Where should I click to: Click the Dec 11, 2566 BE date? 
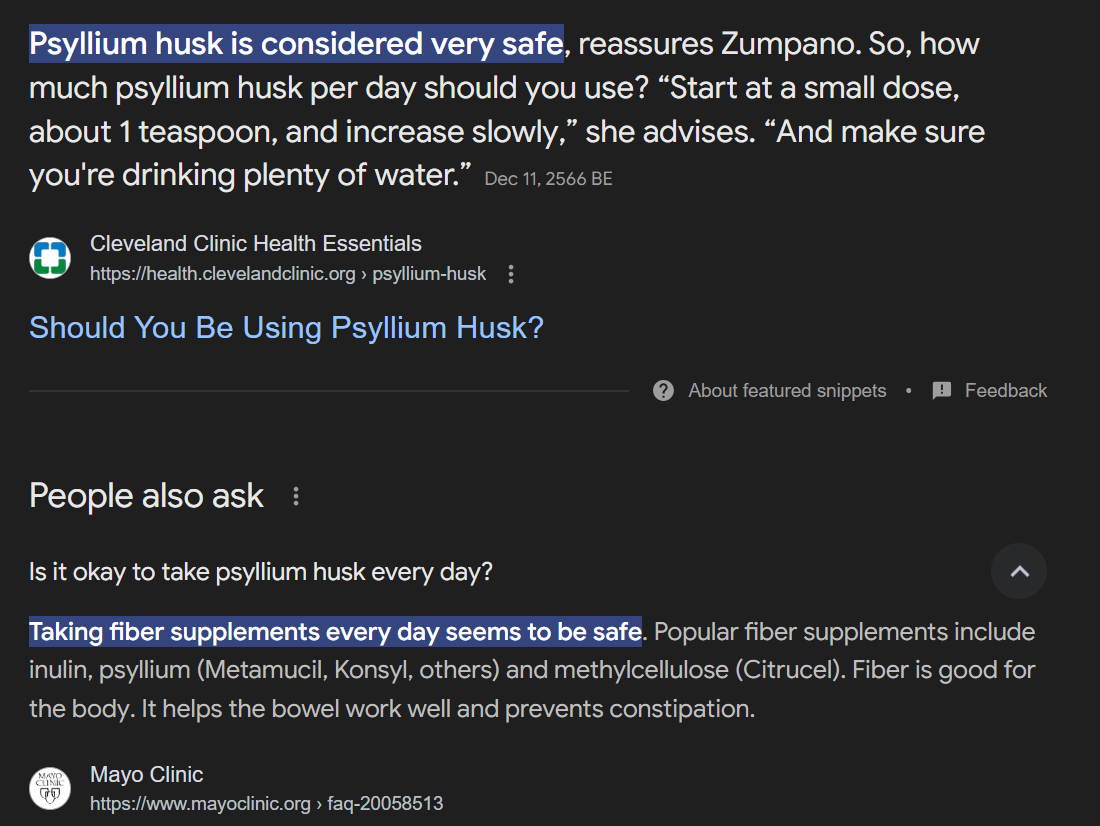point(549,179)
